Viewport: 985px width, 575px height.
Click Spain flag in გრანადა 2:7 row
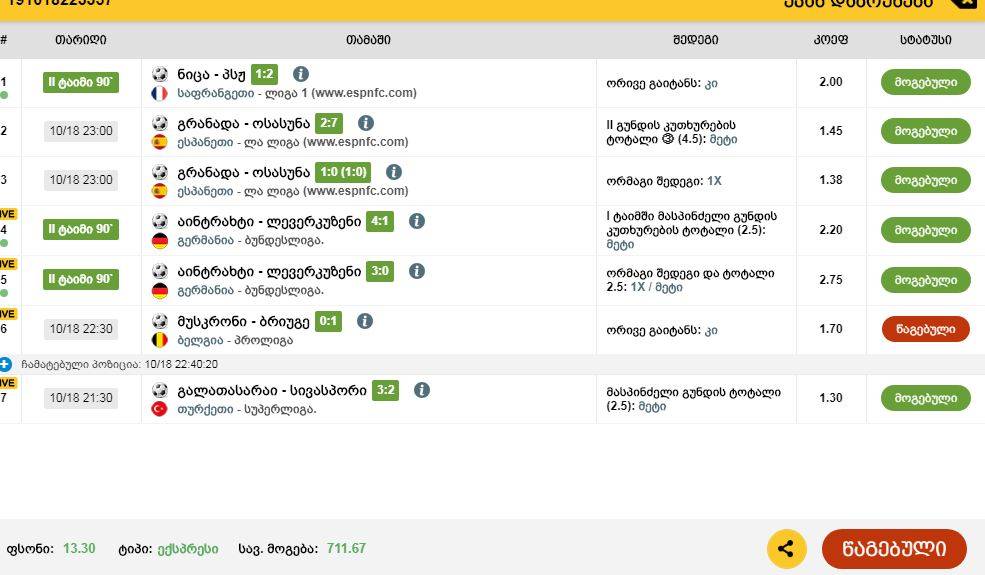[160, 142]
